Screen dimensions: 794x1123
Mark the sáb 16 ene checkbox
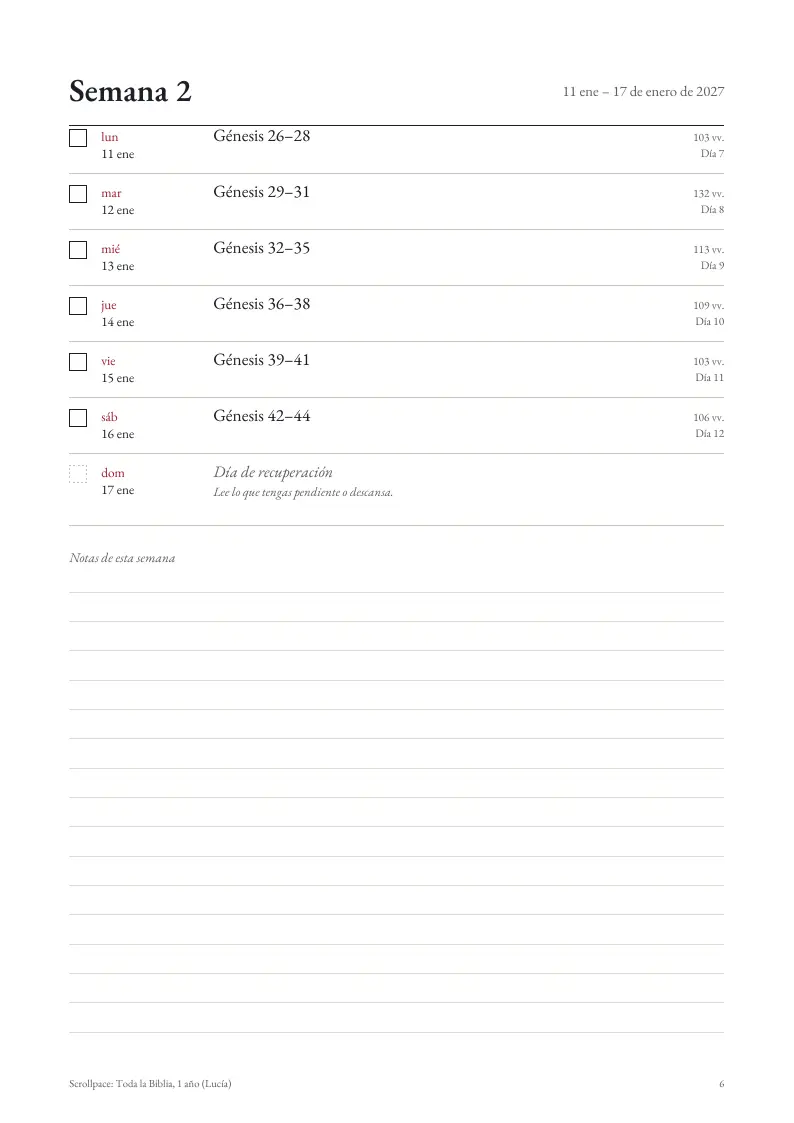click(78, 418)
